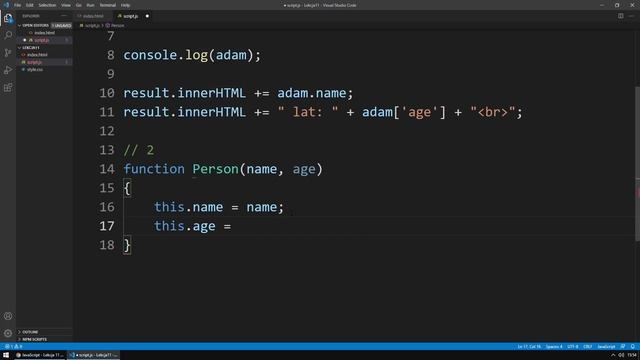Click the system tray show hidden icons arrow
The image size is (640, 360).
pyautogui.click(x=613, y=355)
